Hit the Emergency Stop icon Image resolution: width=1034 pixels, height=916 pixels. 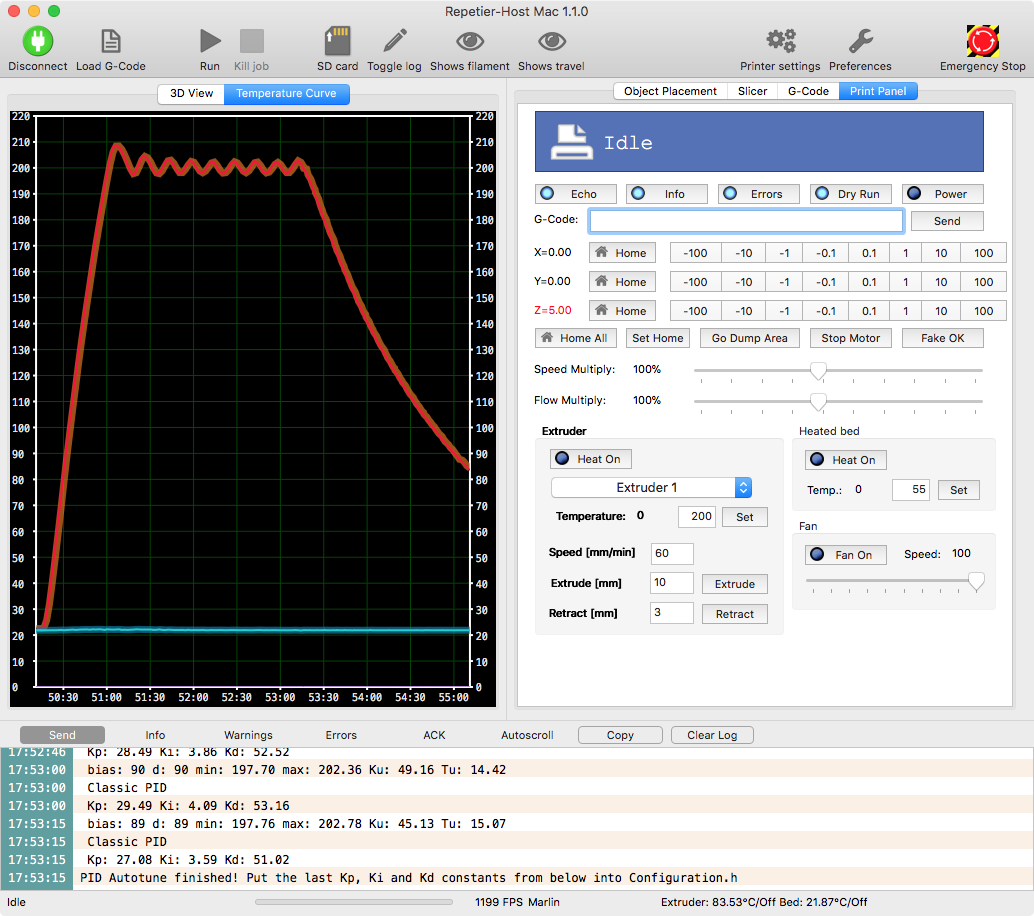pyautogui.click(x=982, y=41)
